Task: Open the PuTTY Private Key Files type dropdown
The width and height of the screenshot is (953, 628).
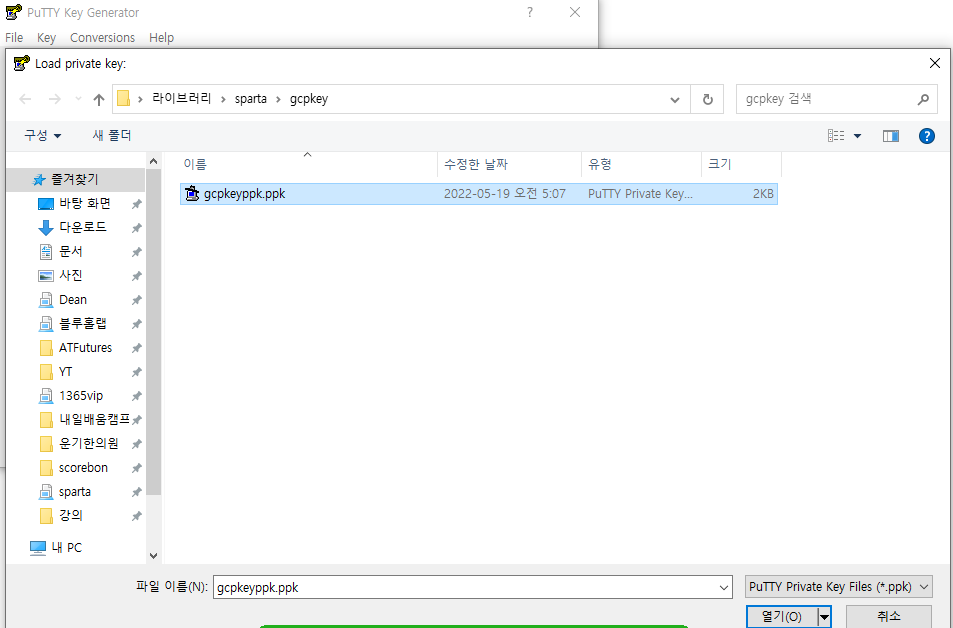Action: point(839,587)
